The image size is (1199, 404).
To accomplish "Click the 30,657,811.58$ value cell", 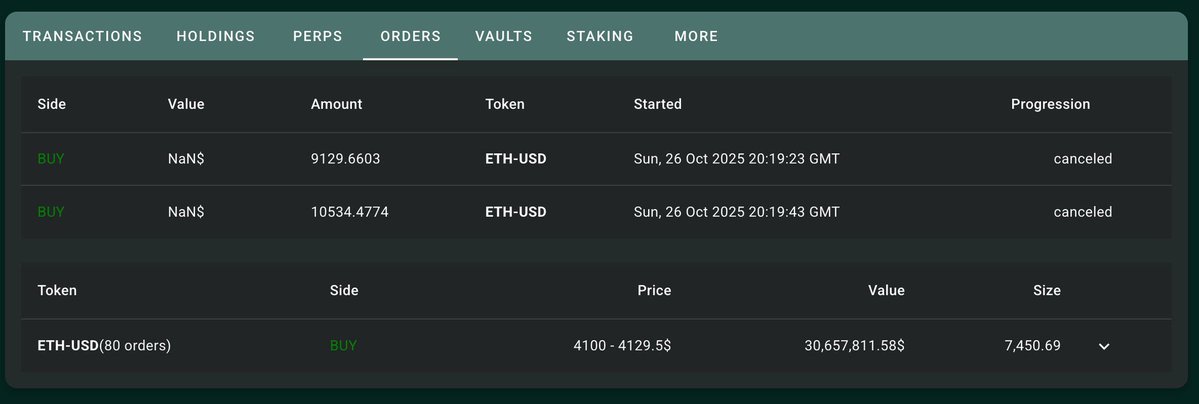I will point(854,346).
